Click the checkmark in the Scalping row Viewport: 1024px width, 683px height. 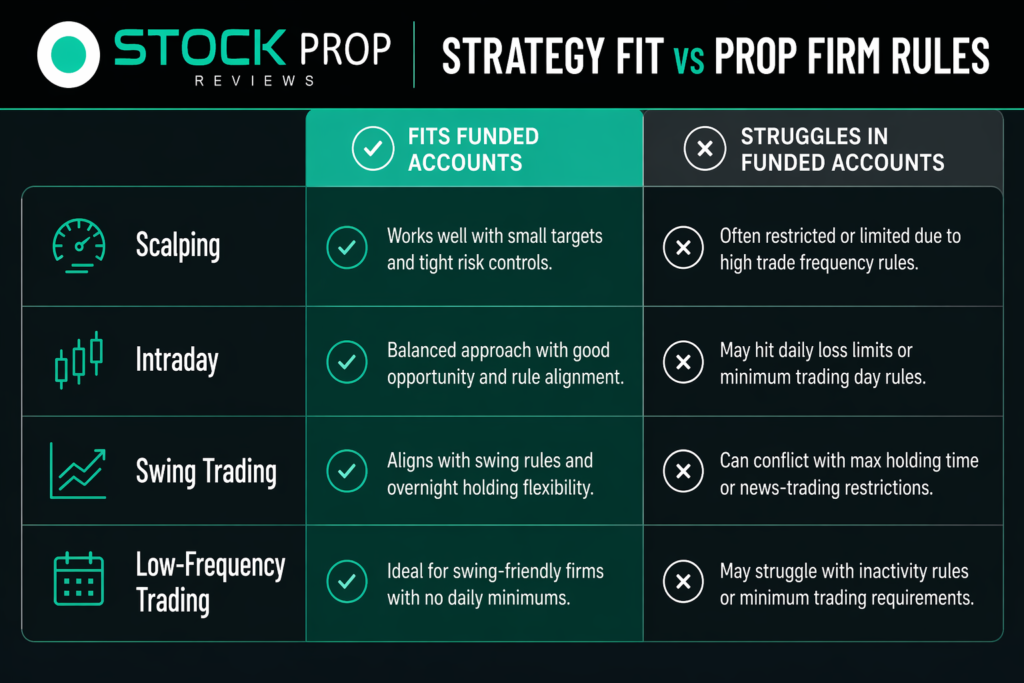[347, 249]
